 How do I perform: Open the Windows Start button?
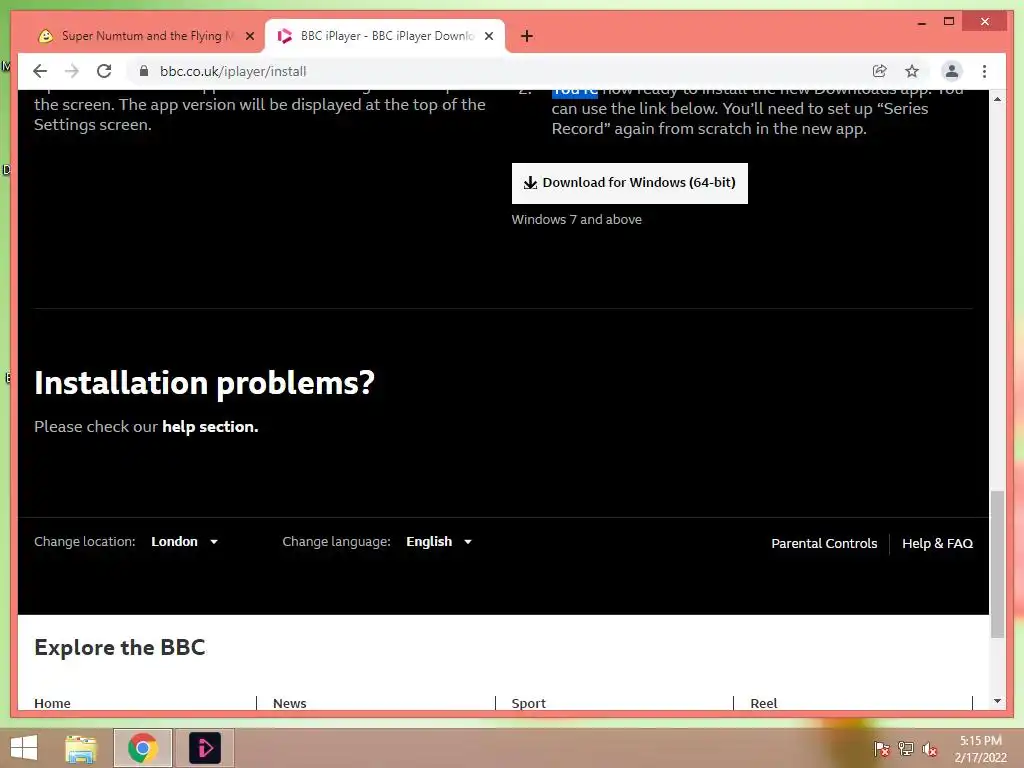pyautogui.click(x=24, y=748)
